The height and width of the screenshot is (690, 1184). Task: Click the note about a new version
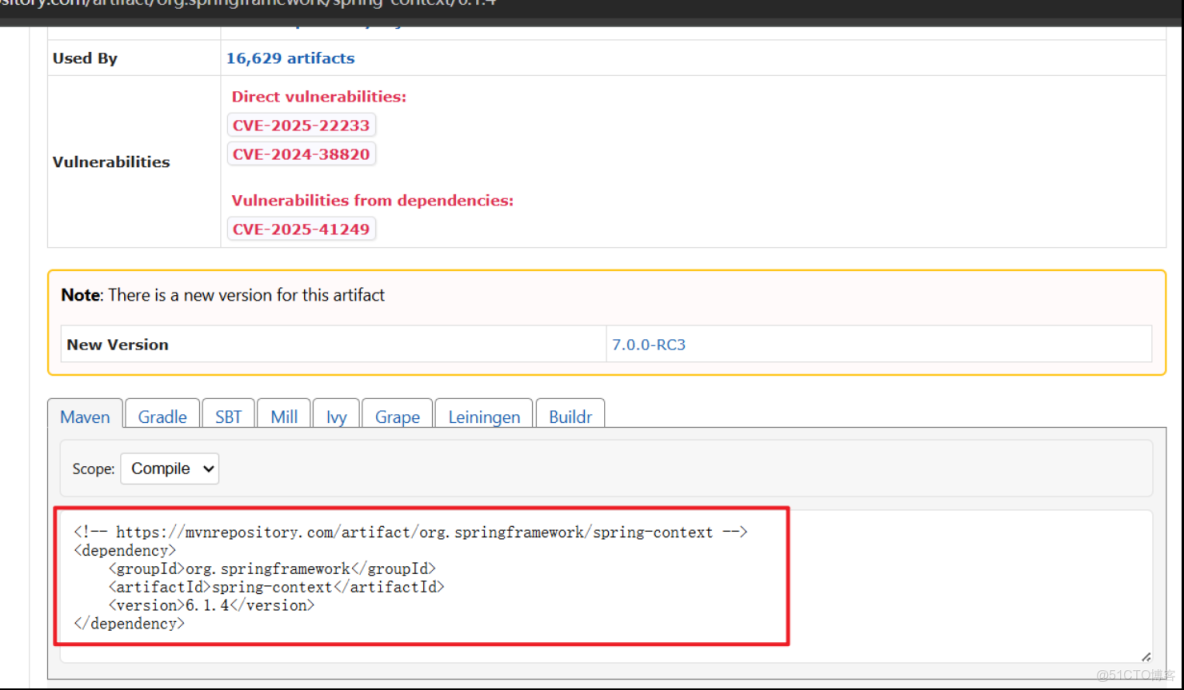tap(223, 295)
